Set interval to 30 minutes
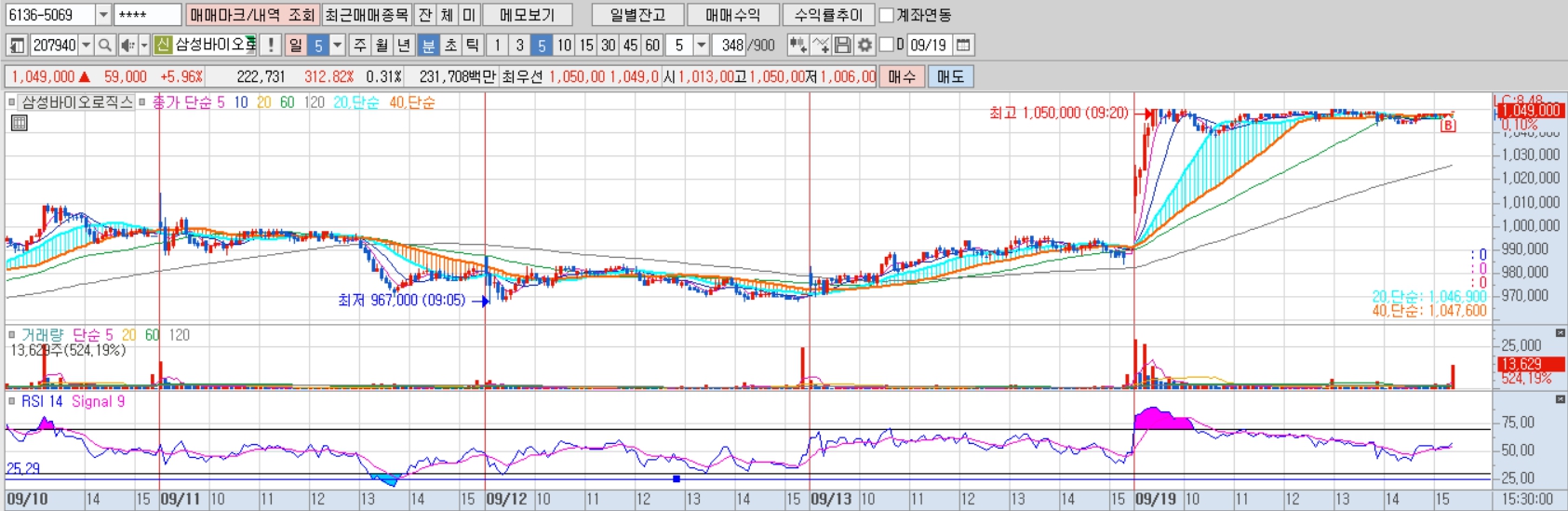This screenshot has height=511, width=1568. coord(609,45)
